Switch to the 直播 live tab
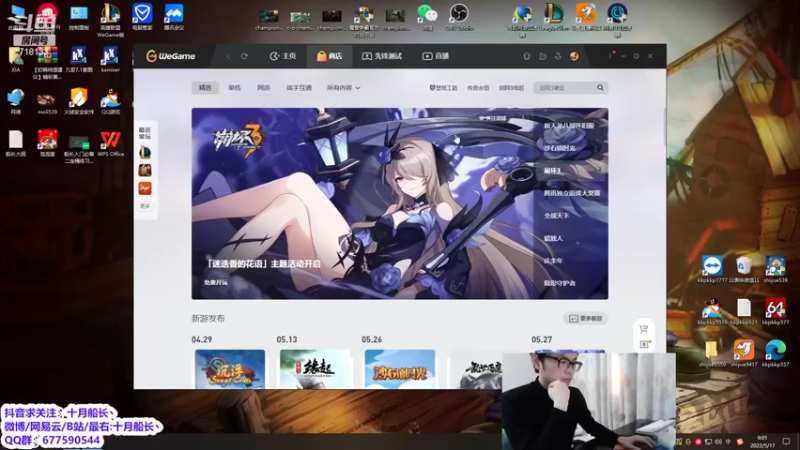Viewport: 800px width, 450px height. coord(435,56)
